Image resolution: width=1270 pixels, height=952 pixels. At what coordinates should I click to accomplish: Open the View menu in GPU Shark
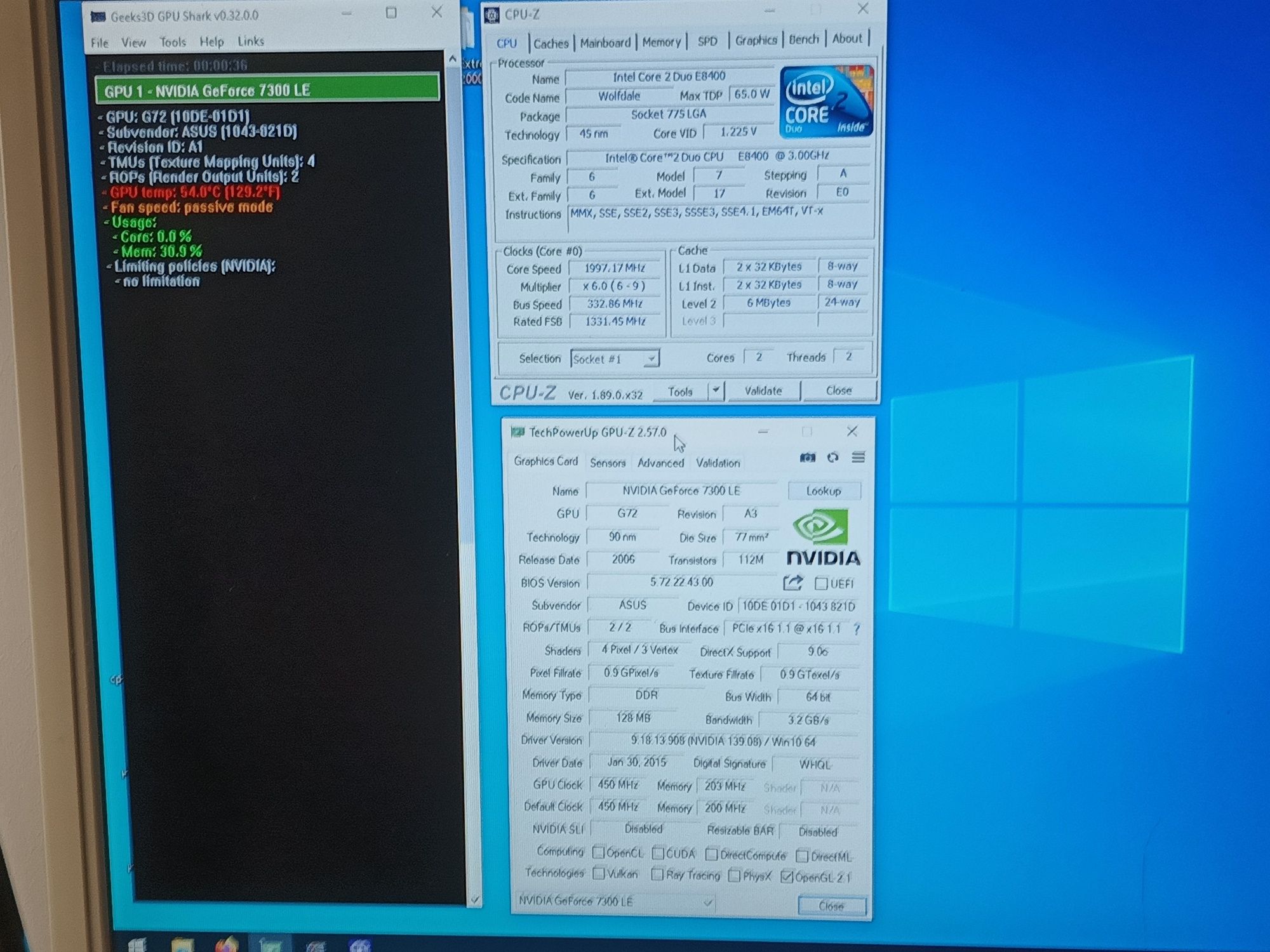coord(133,43)
